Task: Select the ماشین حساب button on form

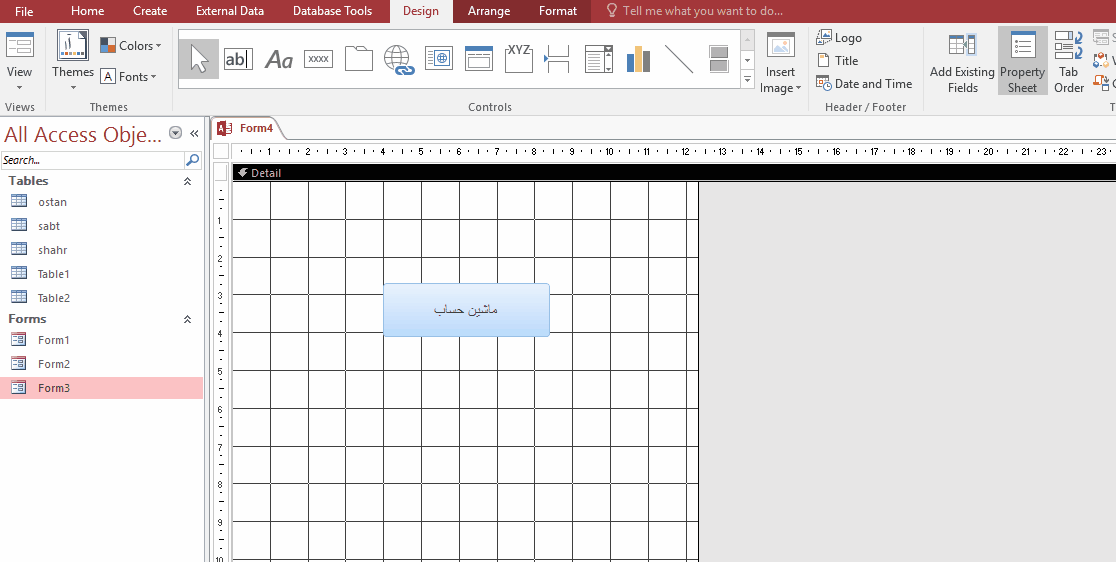Action: [x=466, y=309]
